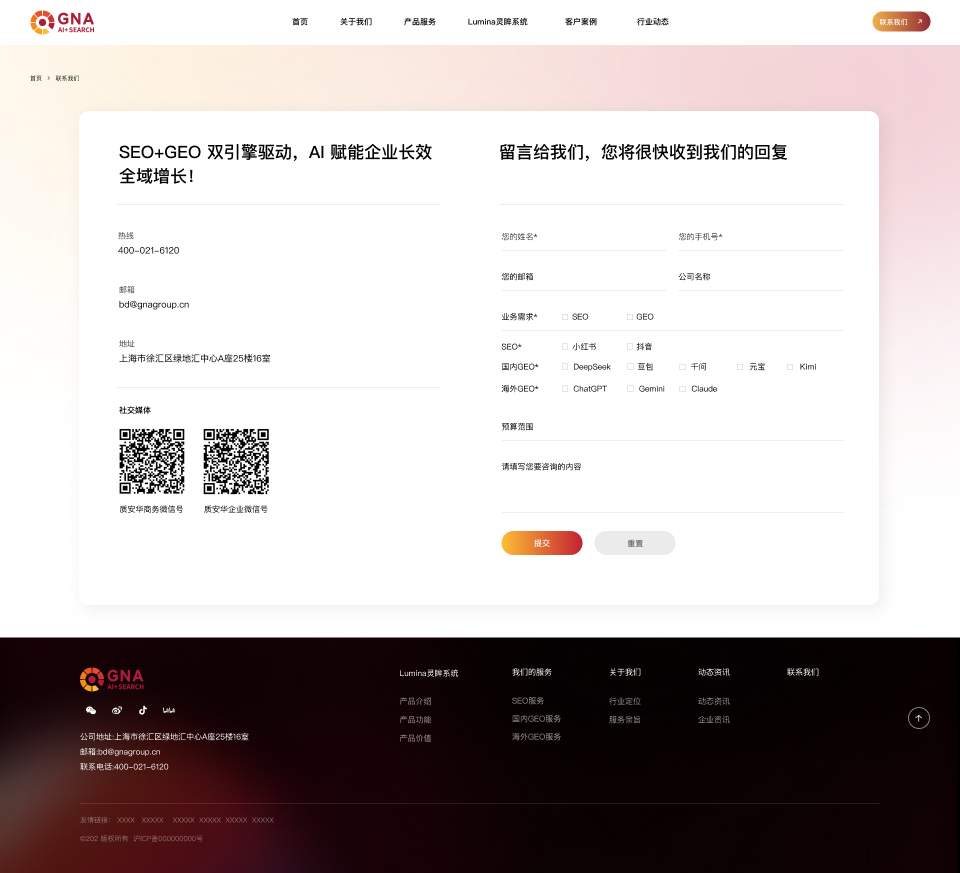Screen dimensions: 960x873
Task: Open the WeChat icon in footer
Action: pyautogui.click(x=91, y=710)
